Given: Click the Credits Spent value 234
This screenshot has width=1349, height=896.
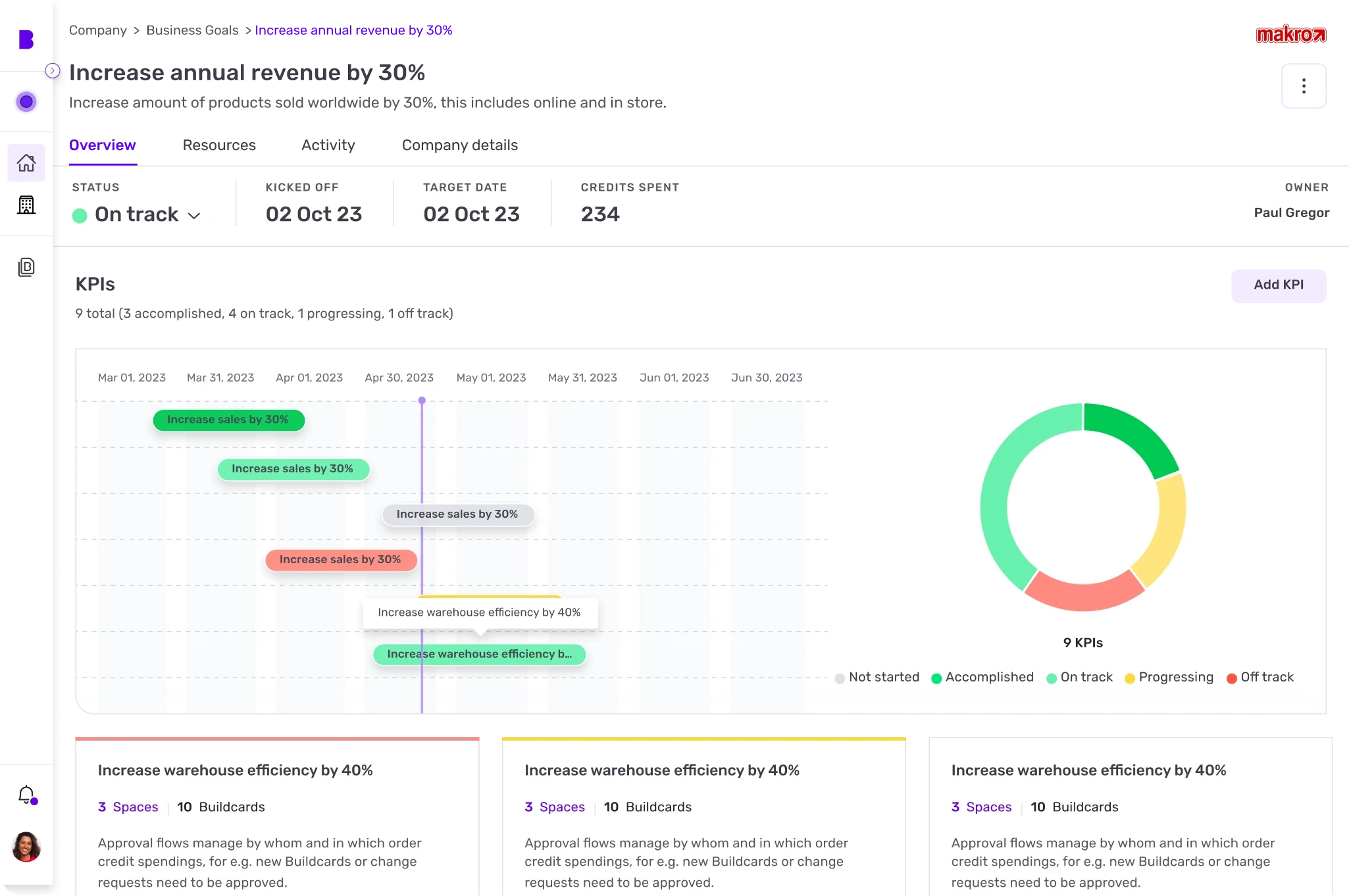Looking at the screenshot, I should coord(600,214).
